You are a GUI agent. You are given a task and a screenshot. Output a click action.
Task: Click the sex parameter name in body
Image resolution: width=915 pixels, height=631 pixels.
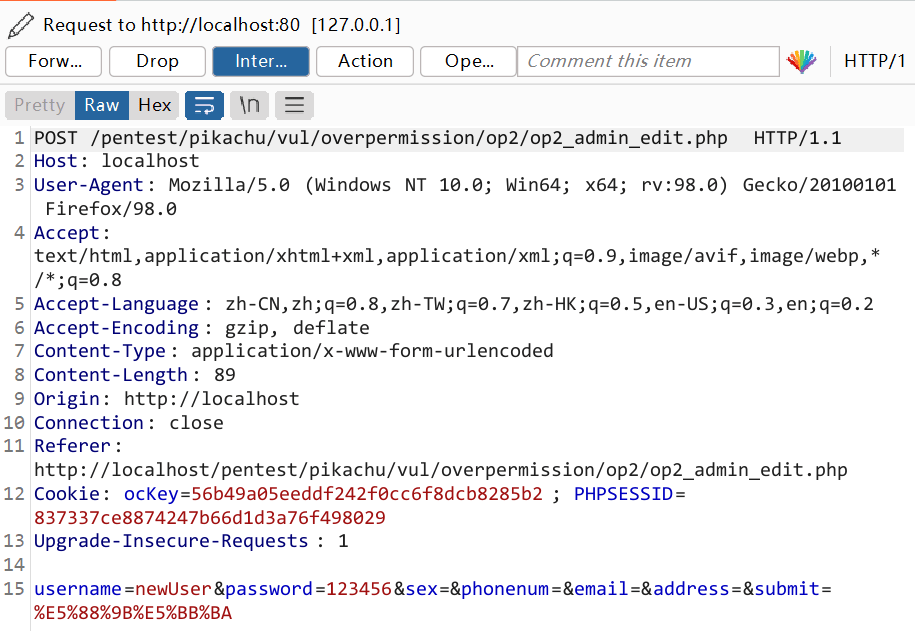tap(422, 590)
